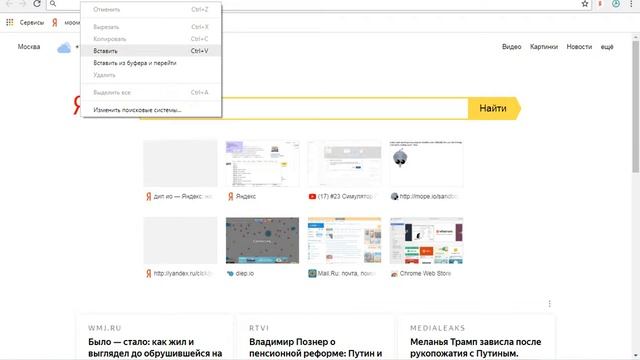Click the red extension icon in toolbar
Image resolution: width=640 pixels, height=360 pixels.
point(600,4)
